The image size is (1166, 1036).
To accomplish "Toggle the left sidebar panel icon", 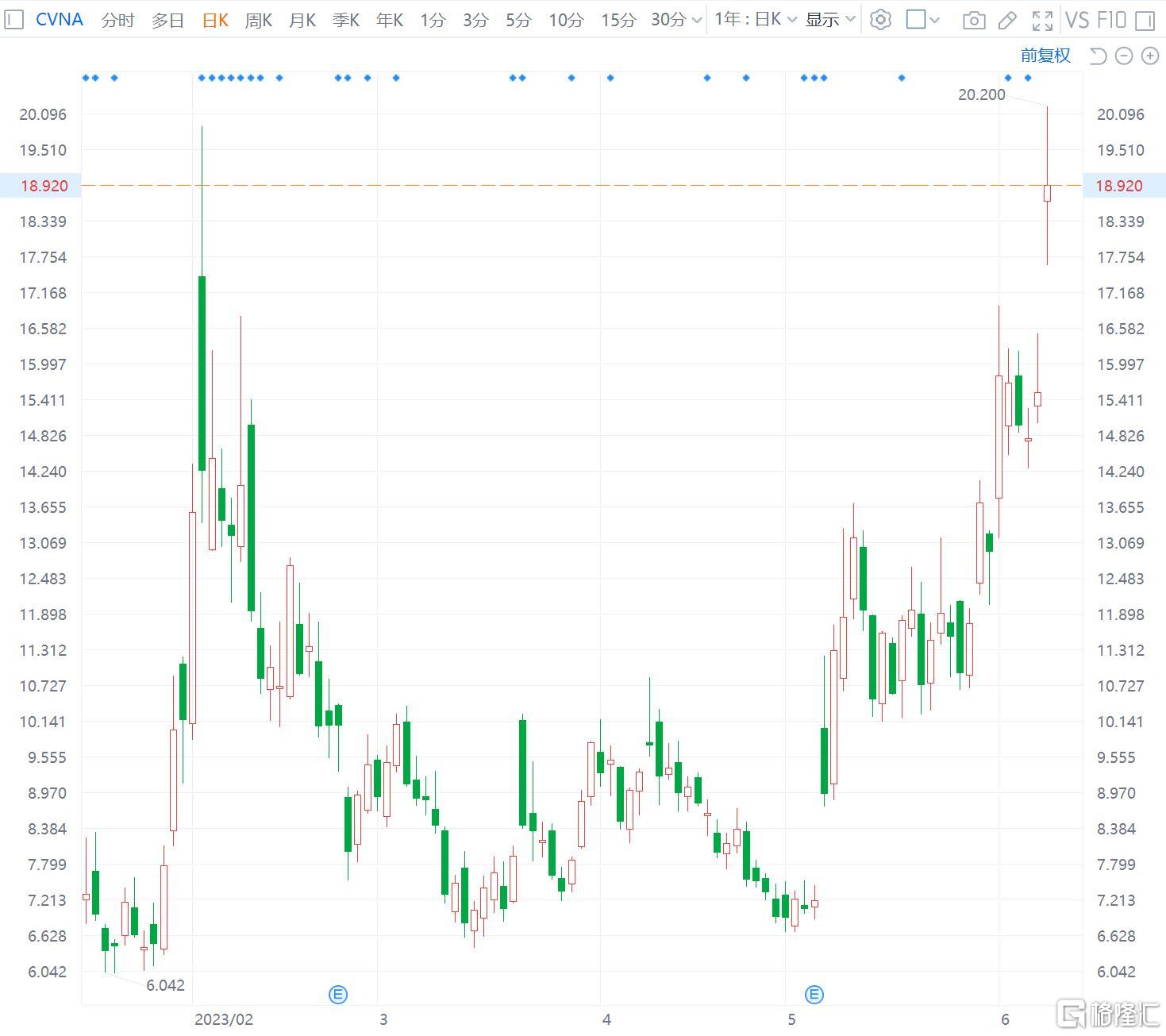I will (14, 19).
